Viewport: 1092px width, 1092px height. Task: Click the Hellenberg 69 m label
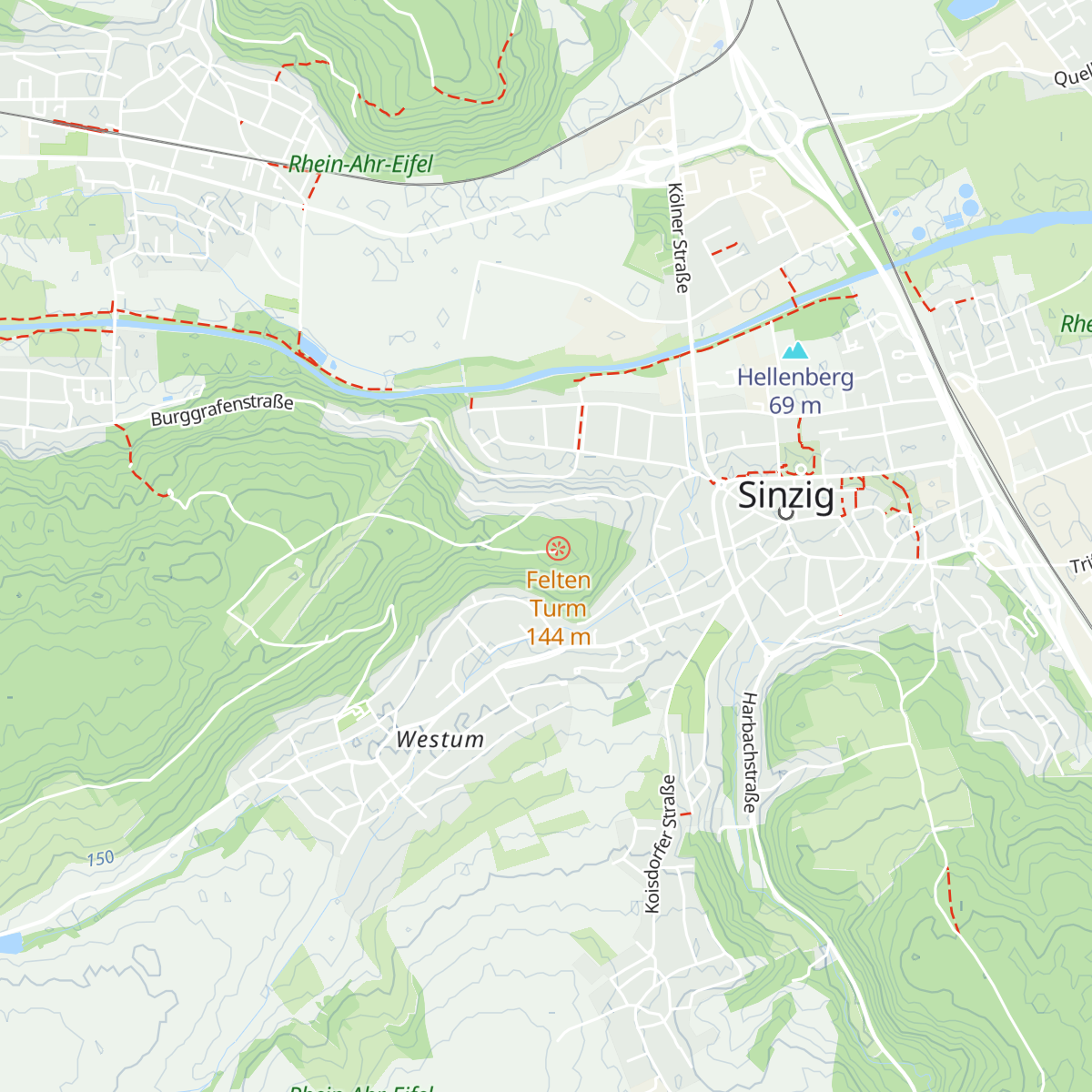(795, 391)
